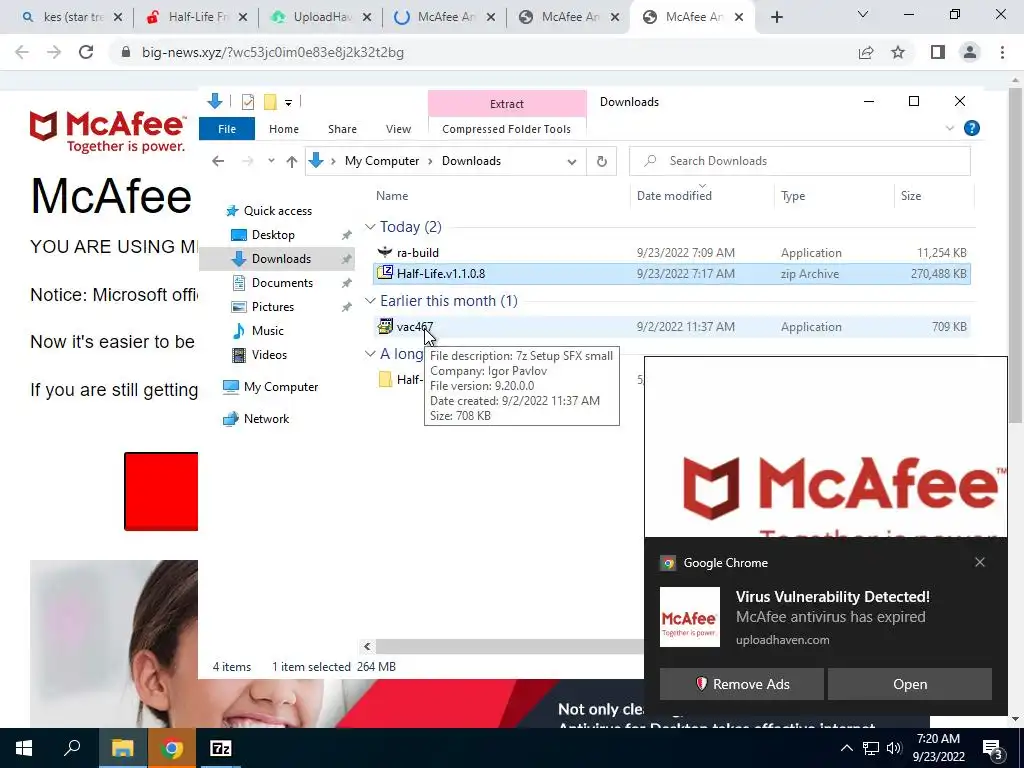Open 7-Zip from the taskbar
Viewport: 1024px width, 768px height.
point(221,748)
